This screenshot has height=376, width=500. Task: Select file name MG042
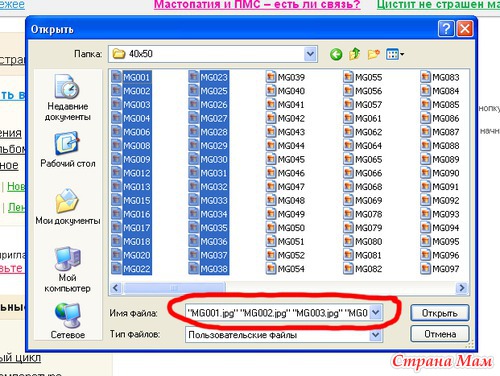[x=291, y=118]
